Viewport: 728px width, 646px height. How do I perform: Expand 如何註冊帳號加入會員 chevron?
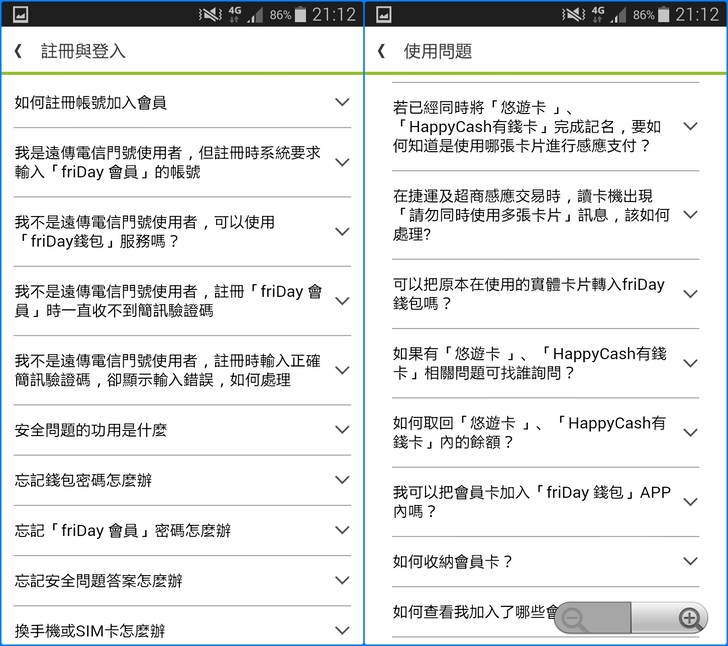[x=342, y=102]
